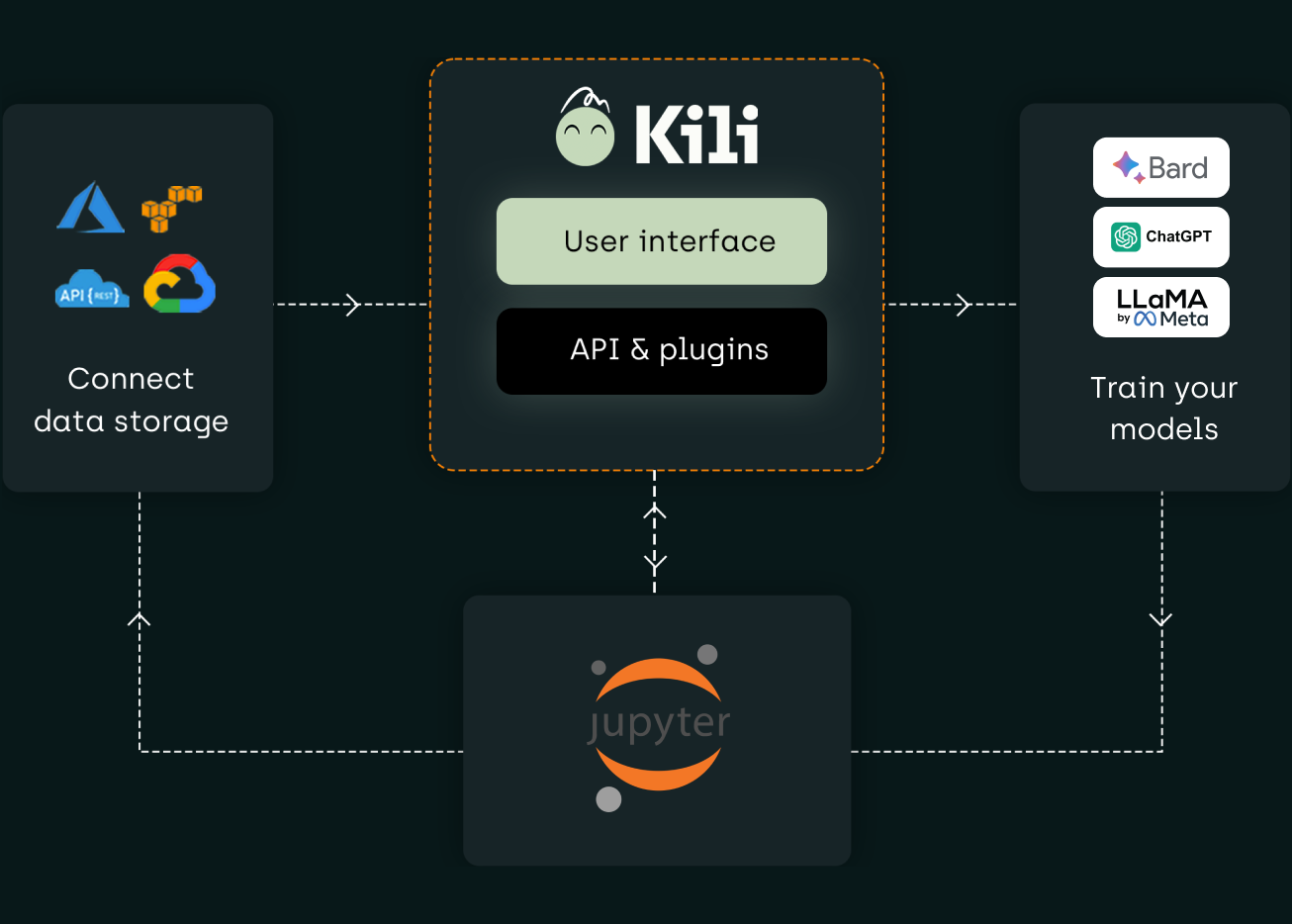Pick the Google Cloud logo
This screenshot has height=924, width=1292.
(x=179, y=284)
